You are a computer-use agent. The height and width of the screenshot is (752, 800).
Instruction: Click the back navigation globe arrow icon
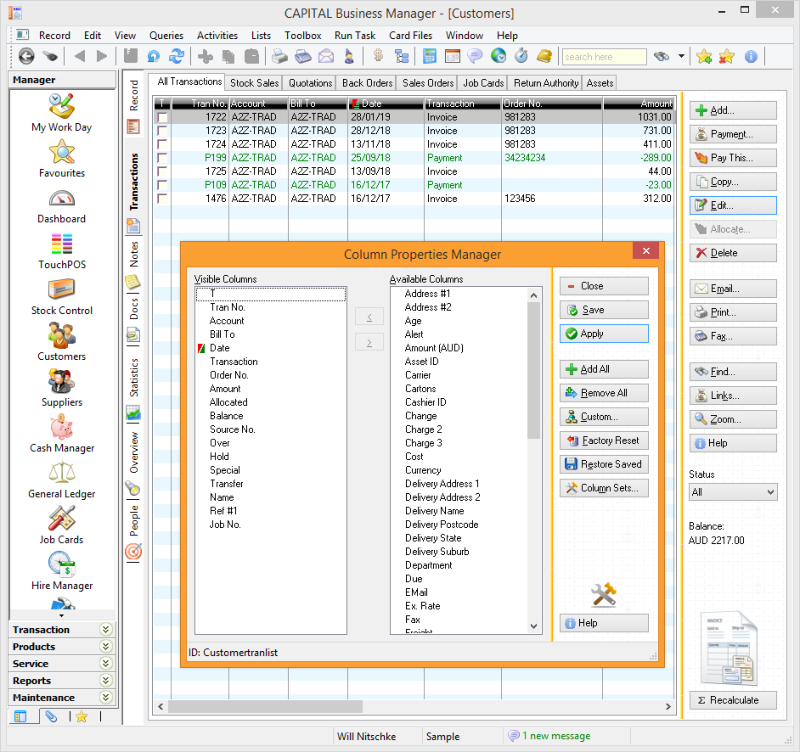(x=26, y=56)
